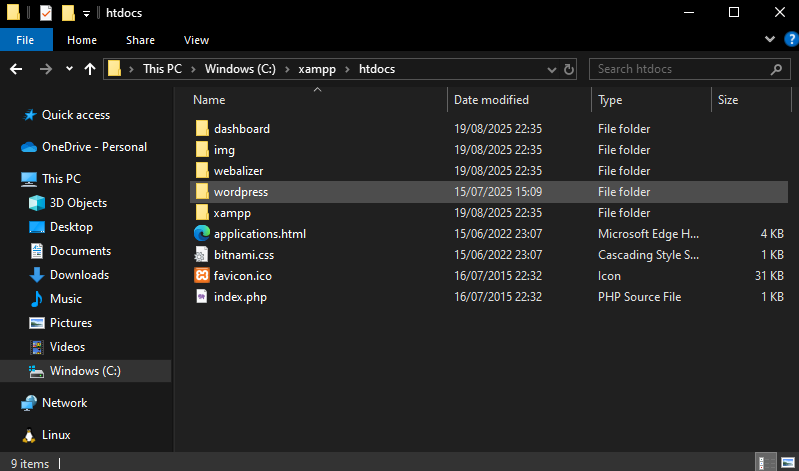Image resolution: width=799 pixels, height=471 pixels.
Task: Click the Refresh button in address bar
Action: coord(569,69)
